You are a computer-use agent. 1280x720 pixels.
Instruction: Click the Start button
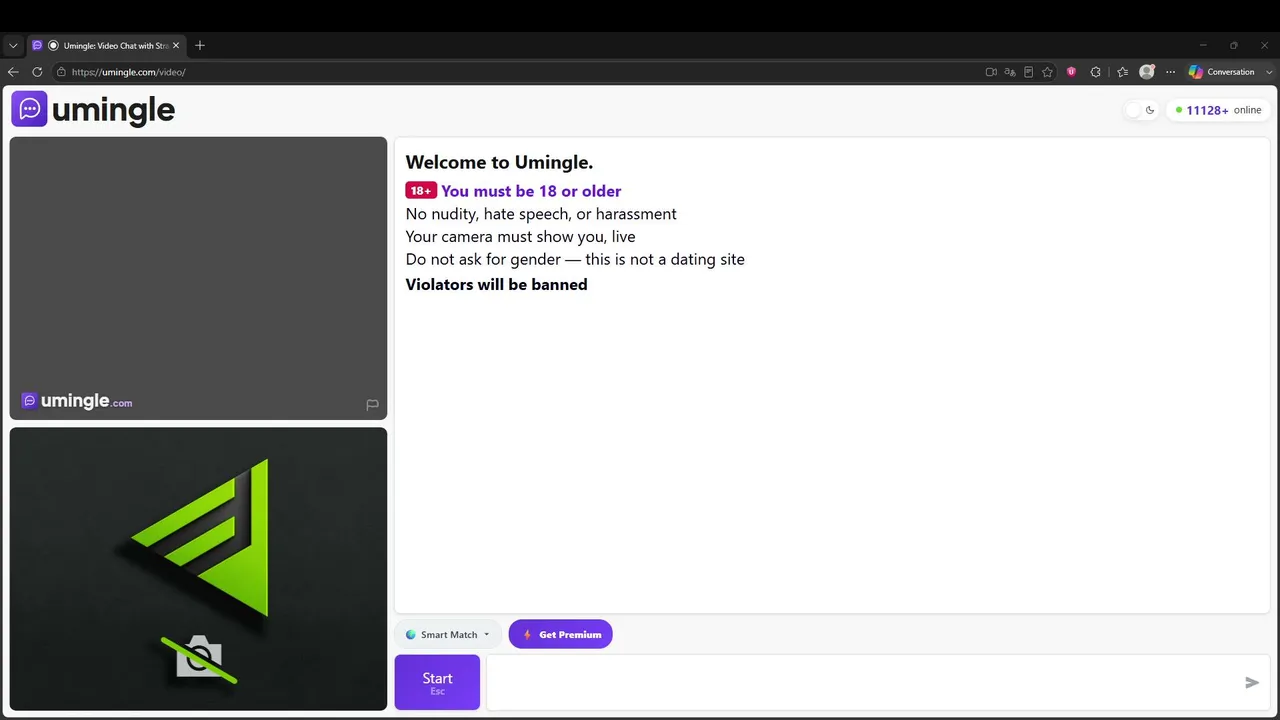pos(437,682)
